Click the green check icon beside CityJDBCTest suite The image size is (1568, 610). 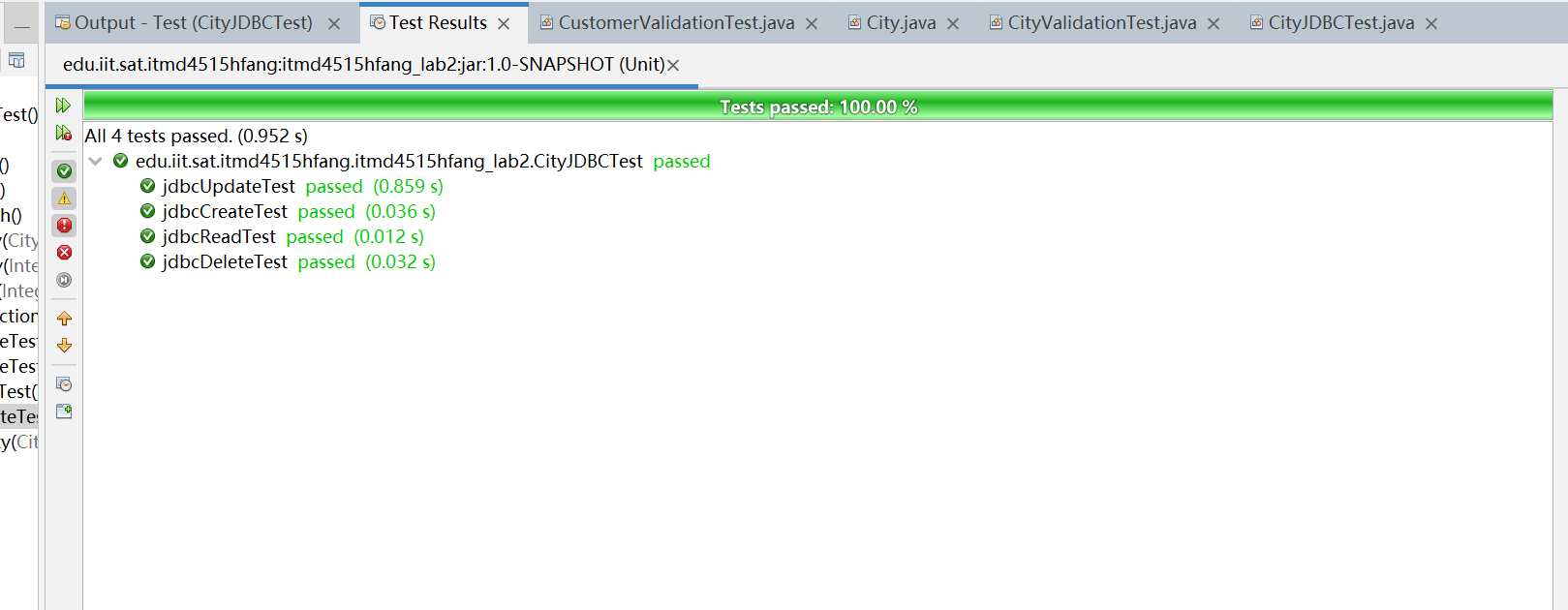click(121, 161)
